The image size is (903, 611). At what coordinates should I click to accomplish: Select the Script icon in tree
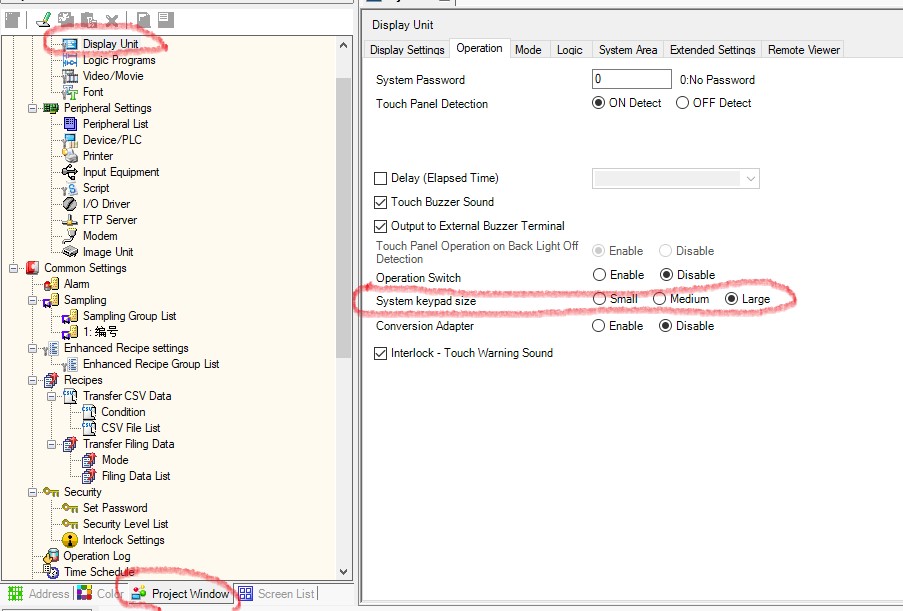[x=70, y=188]
